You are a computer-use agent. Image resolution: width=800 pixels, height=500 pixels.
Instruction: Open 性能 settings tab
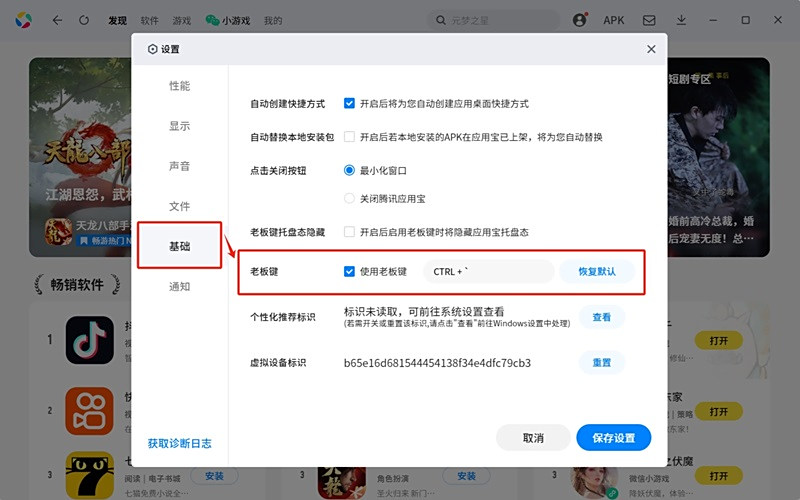179,86
